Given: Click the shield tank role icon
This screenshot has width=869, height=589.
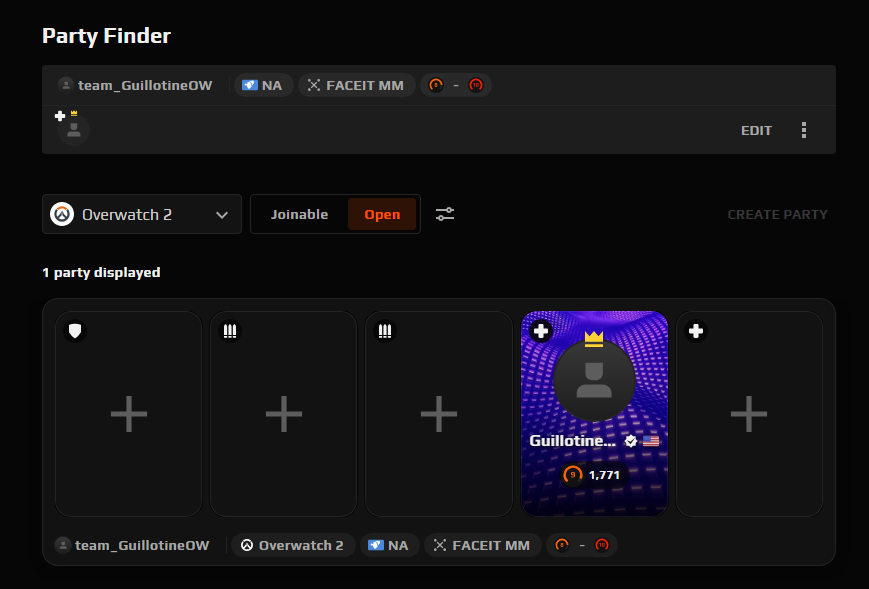Looking at the screenshot, I should point(75,331).
